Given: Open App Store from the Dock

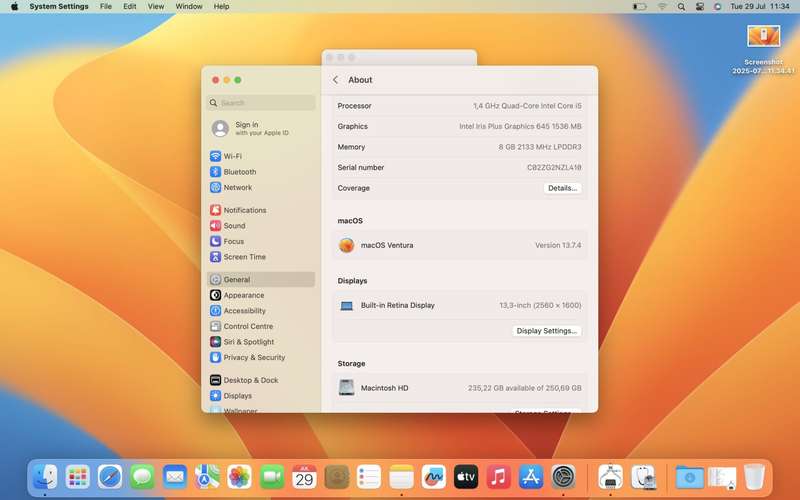Looking at the screenshot, I should pyautogui.click(x=531, y=477).
